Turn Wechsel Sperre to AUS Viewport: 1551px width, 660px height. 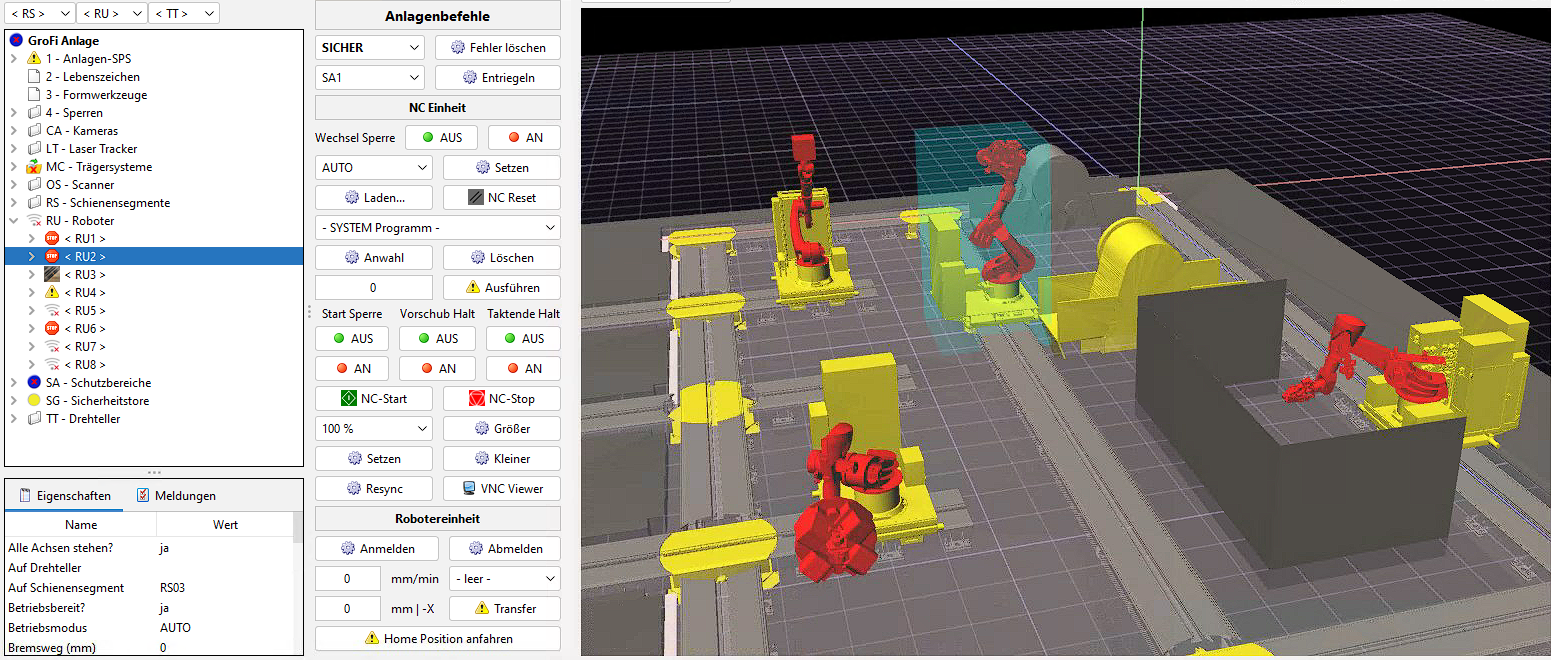(x=441, y=138)
